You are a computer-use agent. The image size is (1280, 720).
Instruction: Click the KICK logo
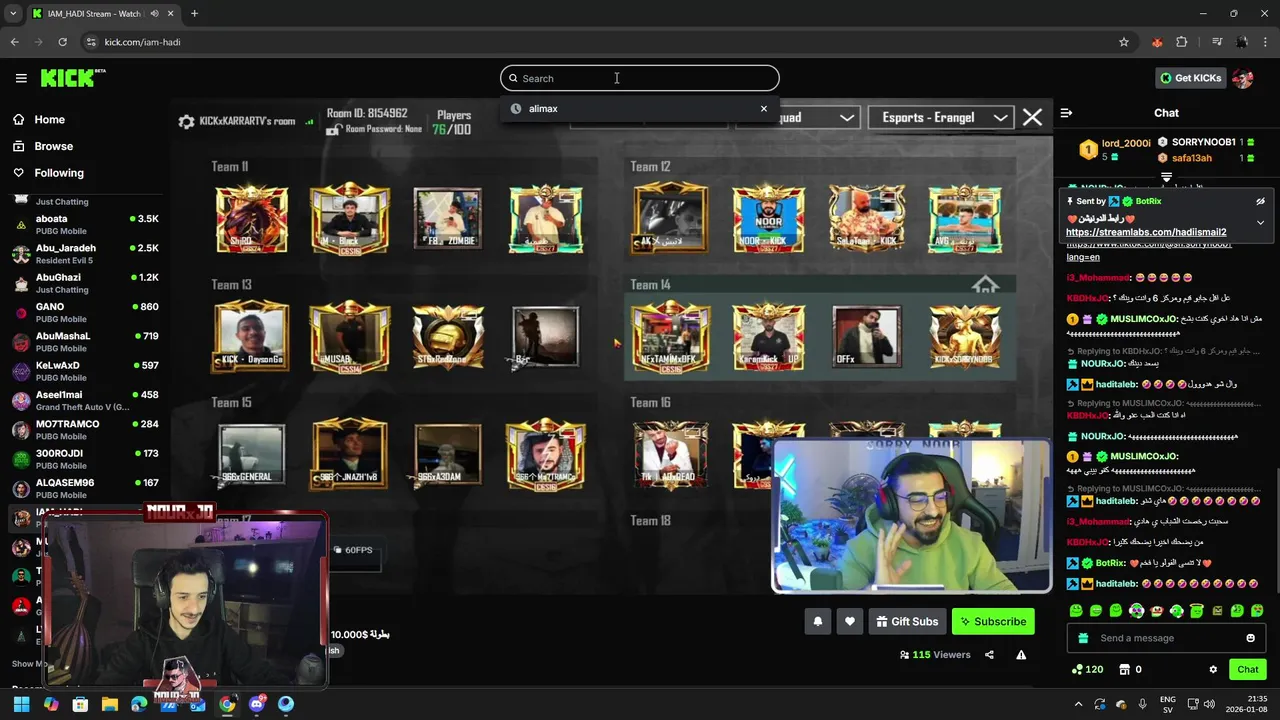point(73,78)
